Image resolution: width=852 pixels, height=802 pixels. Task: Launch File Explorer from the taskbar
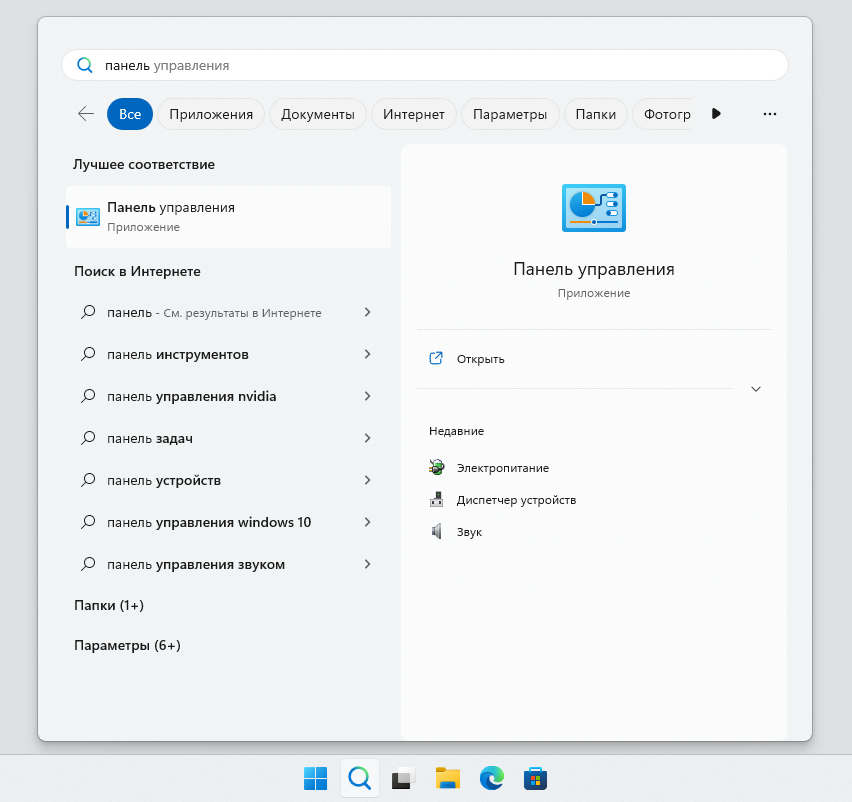[448, 778]
